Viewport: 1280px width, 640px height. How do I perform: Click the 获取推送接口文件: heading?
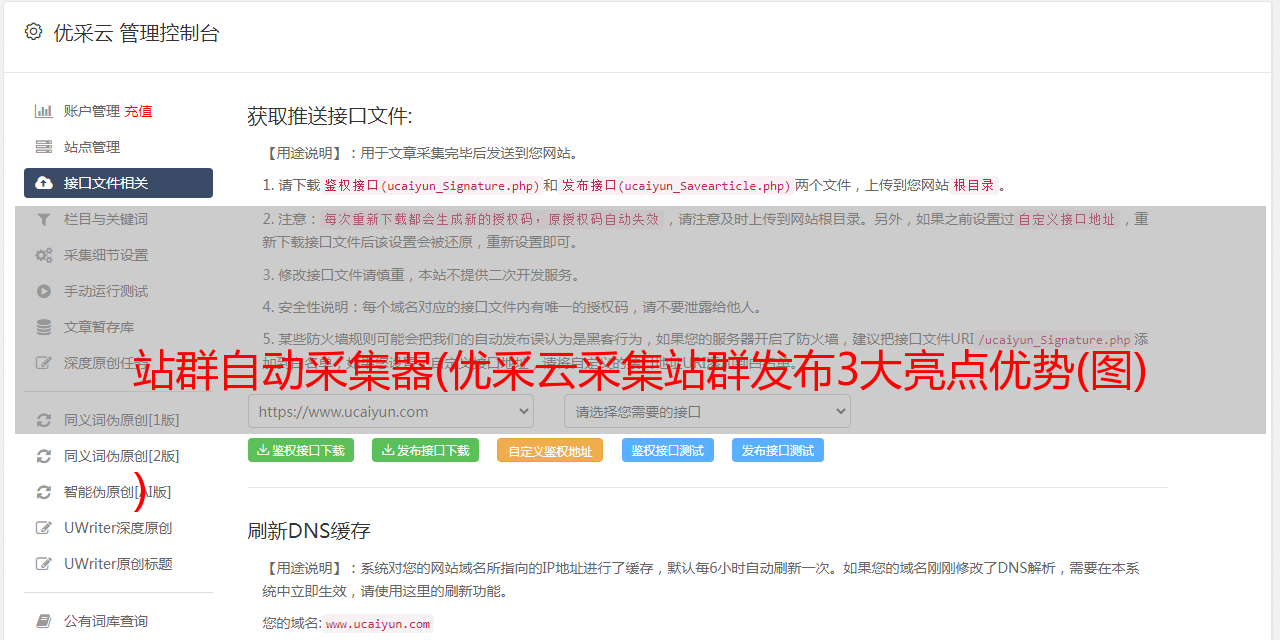click(330, 116)
